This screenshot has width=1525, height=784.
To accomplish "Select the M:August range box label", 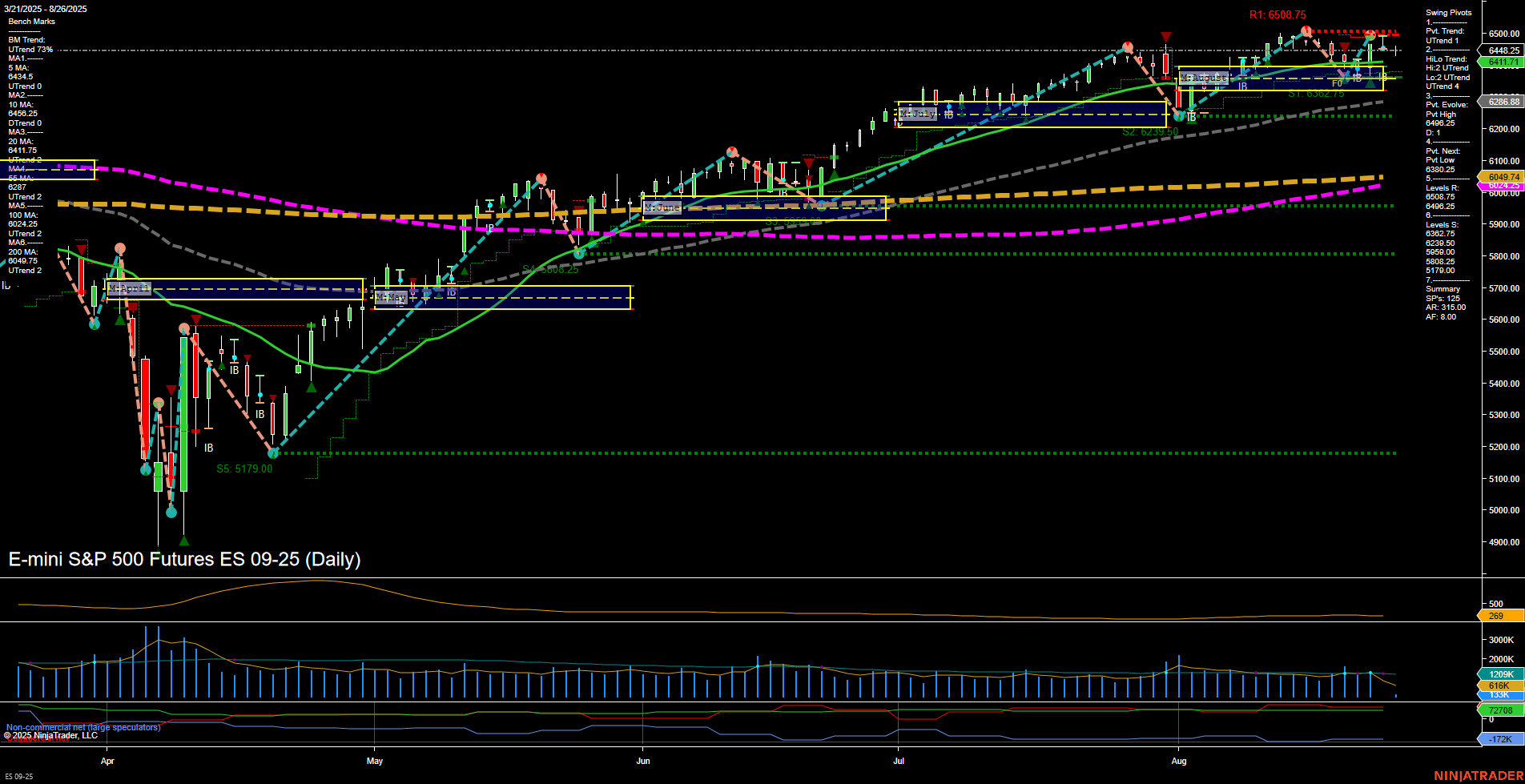I will pos(1203,78).
